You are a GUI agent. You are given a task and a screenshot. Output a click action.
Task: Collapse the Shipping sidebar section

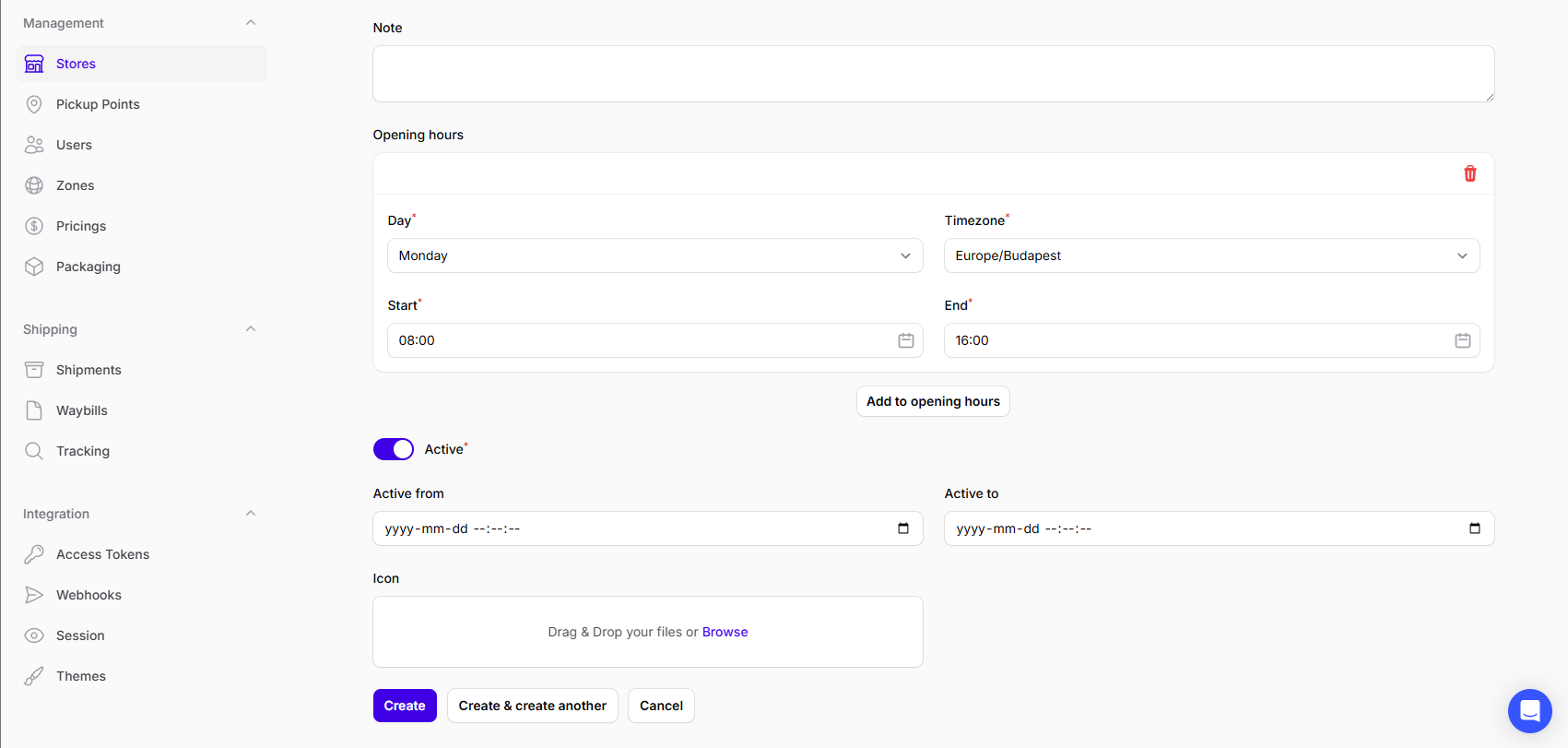coord(251,329)
